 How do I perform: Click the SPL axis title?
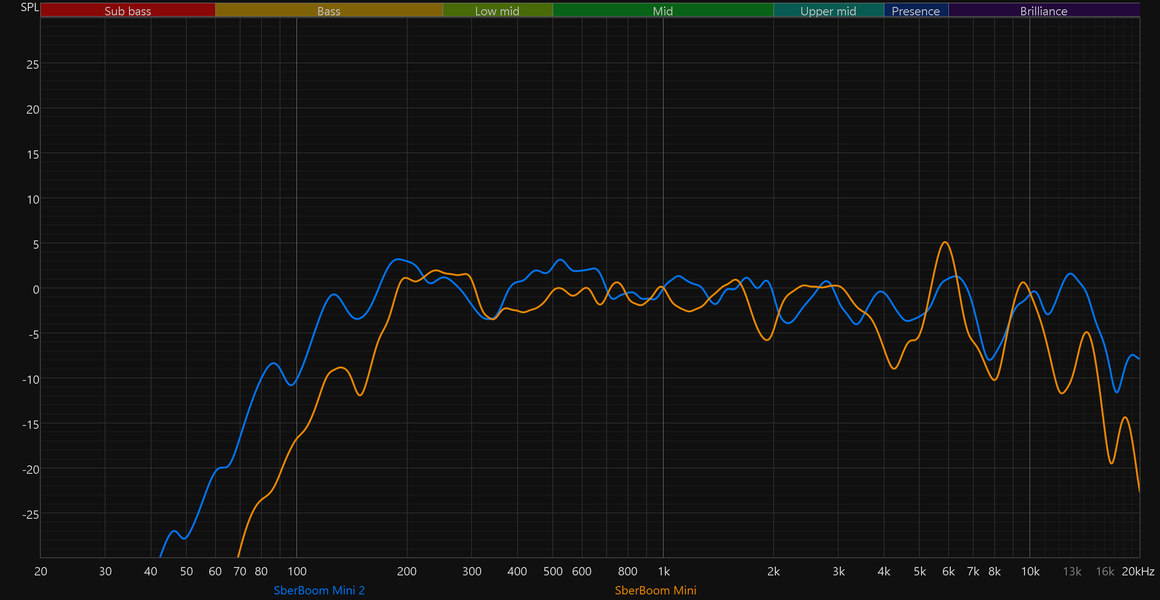point(30,8)
